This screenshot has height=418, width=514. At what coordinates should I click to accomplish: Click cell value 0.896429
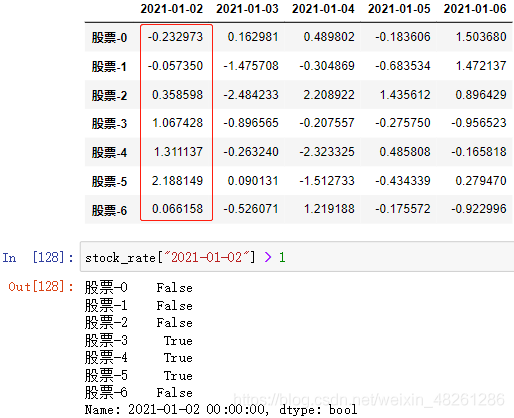click(481, 95)
